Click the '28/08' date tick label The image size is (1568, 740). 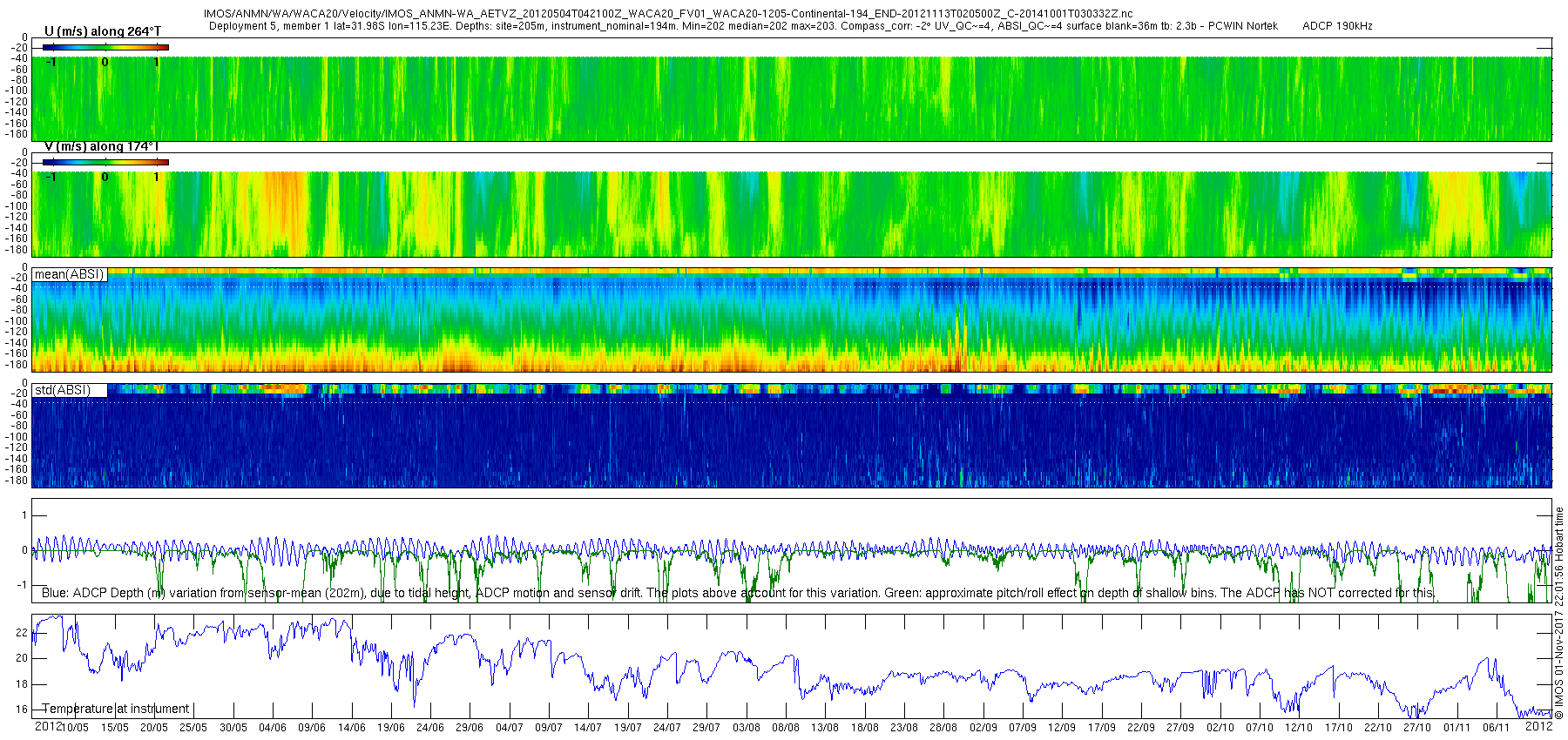(943, 728)
